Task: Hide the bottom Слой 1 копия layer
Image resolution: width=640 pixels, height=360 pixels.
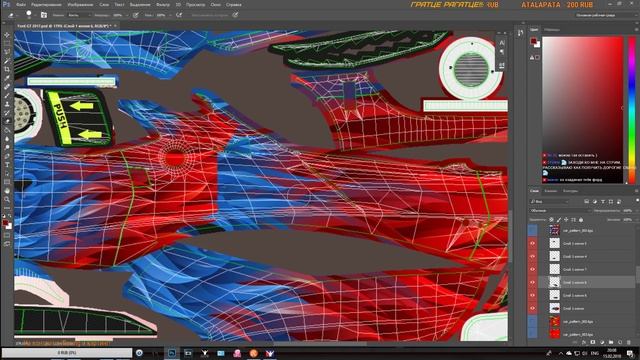Action: [532, 308]
